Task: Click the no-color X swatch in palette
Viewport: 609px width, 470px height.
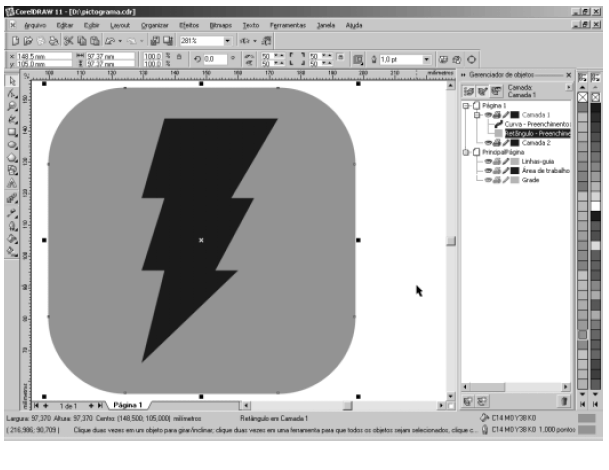Action: [x=583, y=97]
